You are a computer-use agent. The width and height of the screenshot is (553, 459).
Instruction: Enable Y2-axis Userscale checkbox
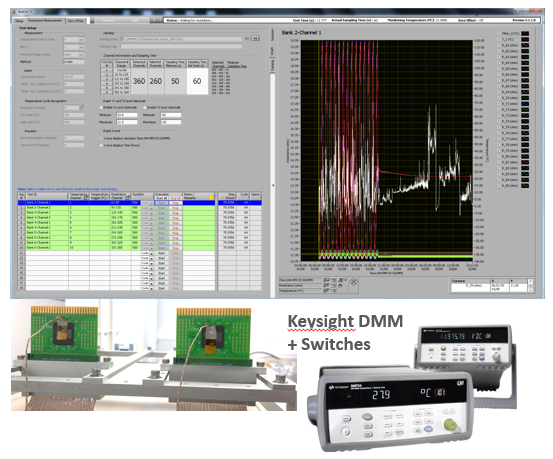145,107
